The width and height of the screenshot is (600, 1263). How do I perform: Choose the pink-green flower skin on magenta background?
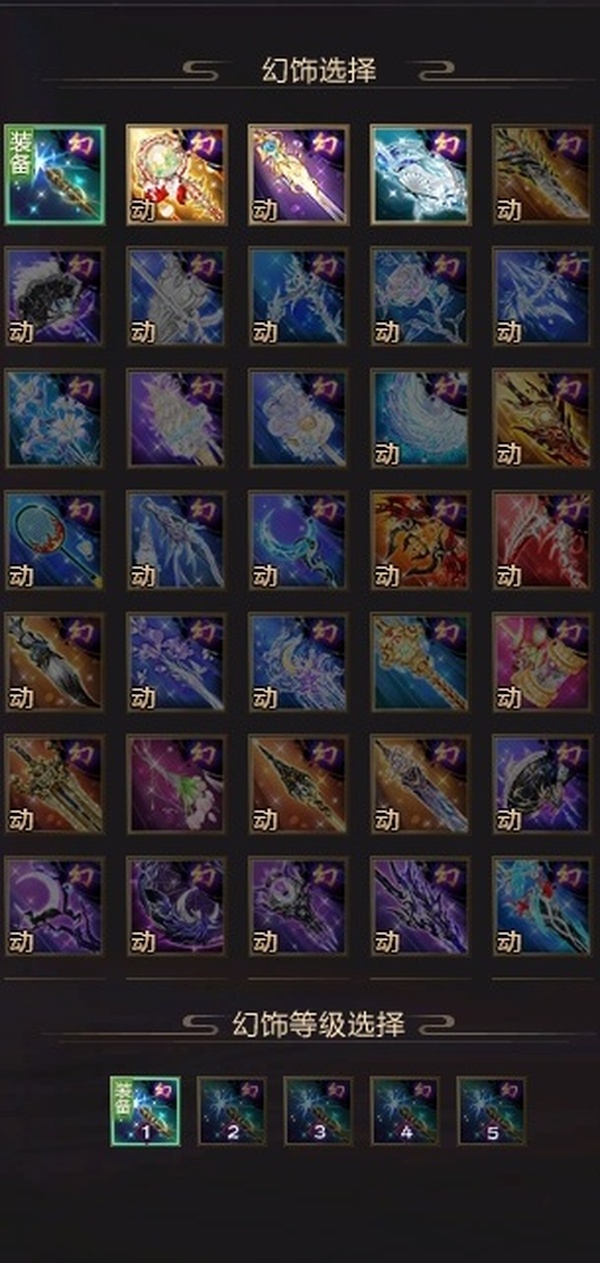pos(177,785)
